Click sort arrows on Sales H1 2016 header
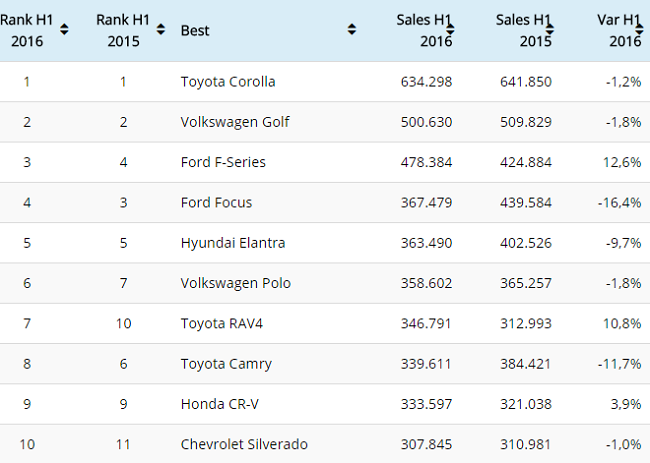 click(x=450, y=30)
